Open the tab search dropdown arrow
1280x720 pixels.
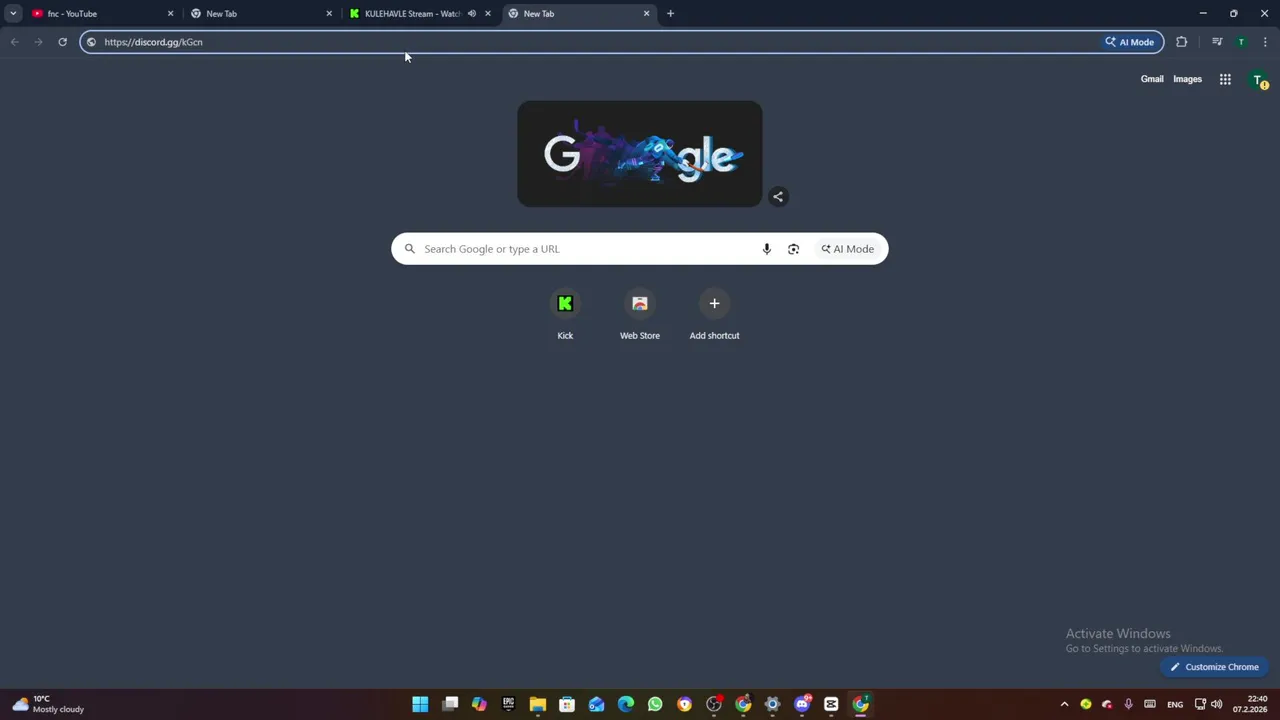13,13
